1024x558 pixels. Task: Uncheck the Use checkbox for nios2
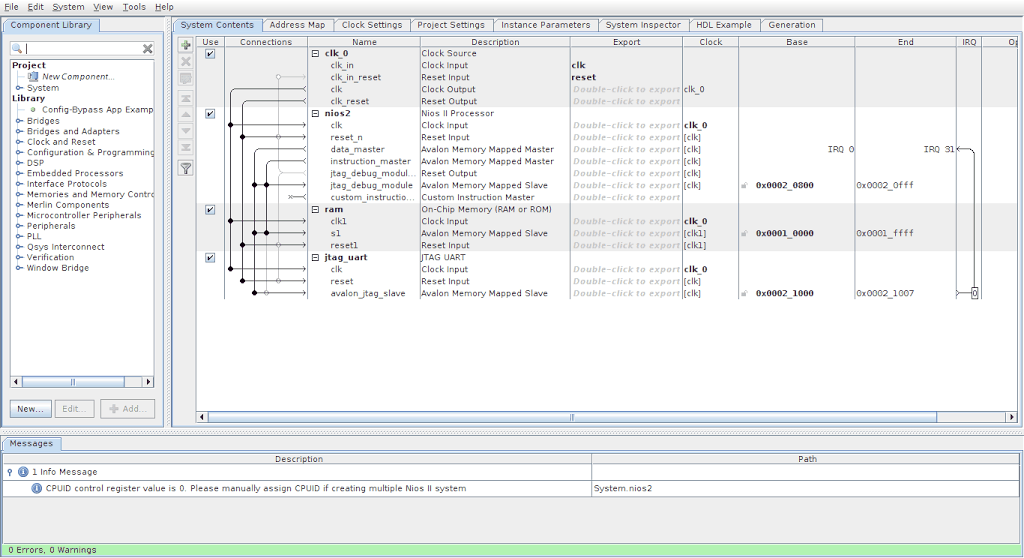210,114
